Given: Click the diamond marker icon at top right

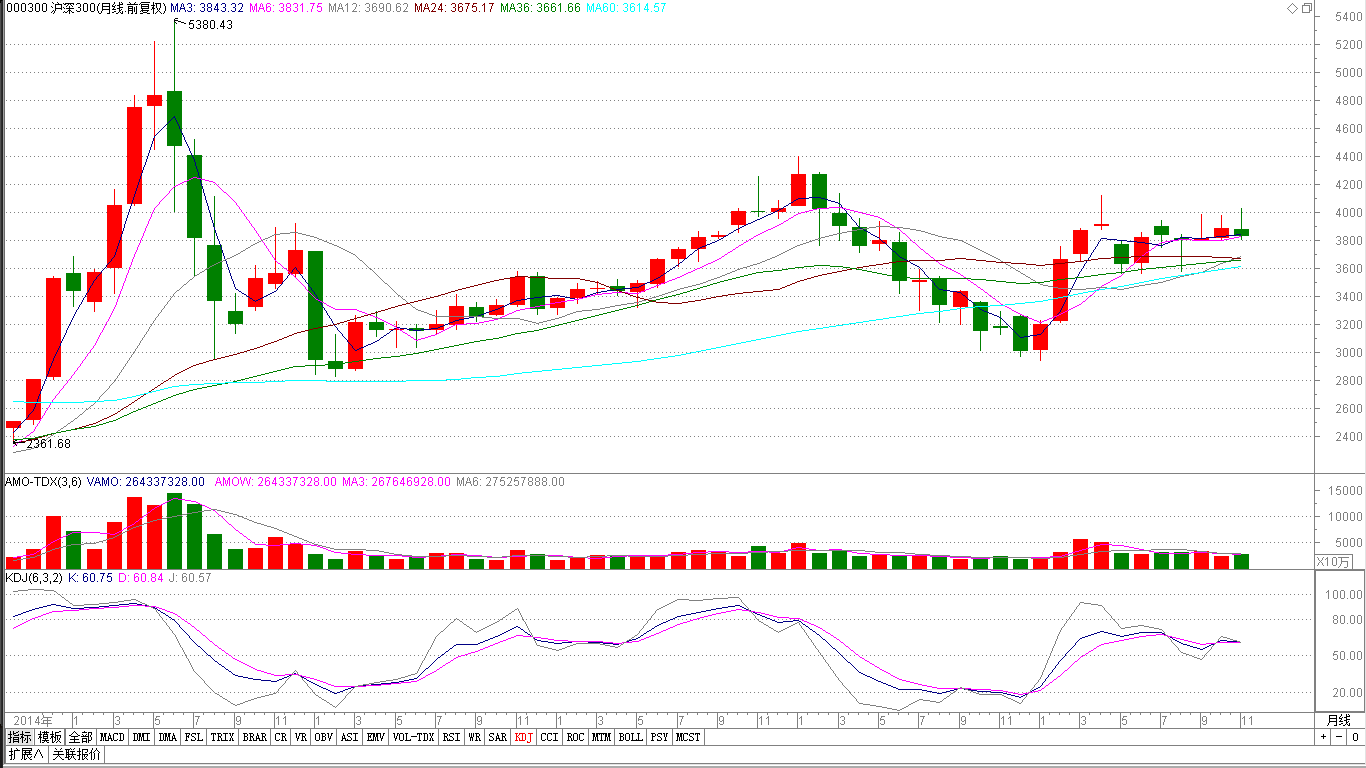Looking at the screenshot, I should (1292, 8).
